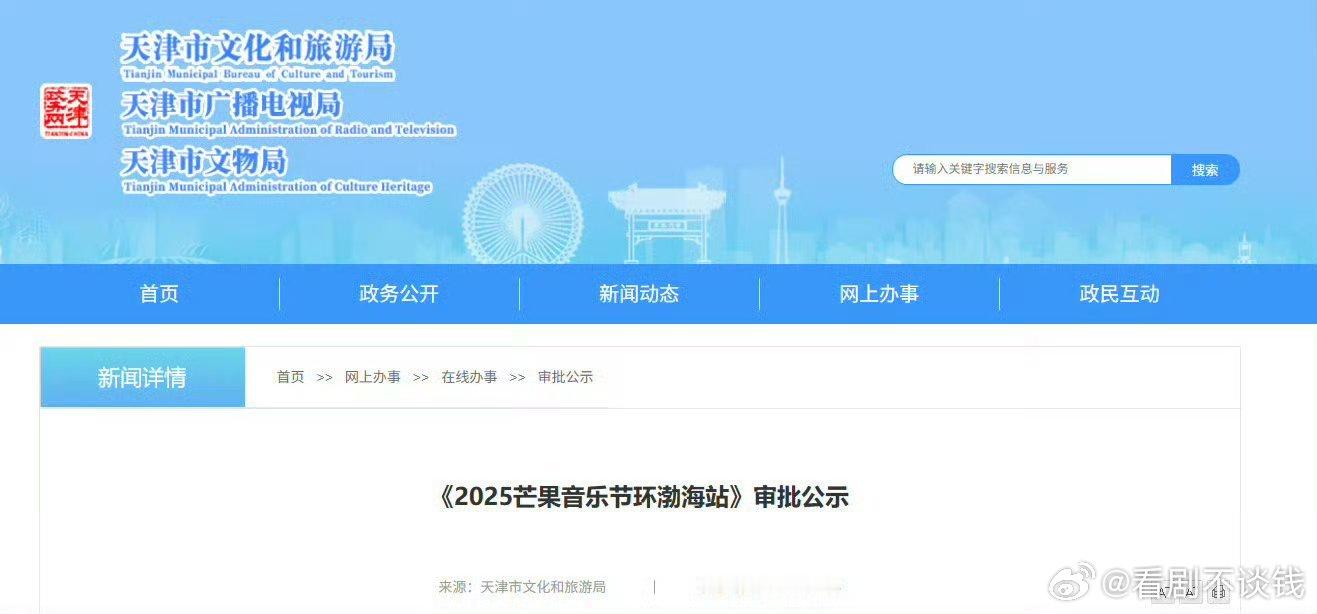
Task: Follow the 网上办事 breadcrumb link
Action: pos(373,377)
